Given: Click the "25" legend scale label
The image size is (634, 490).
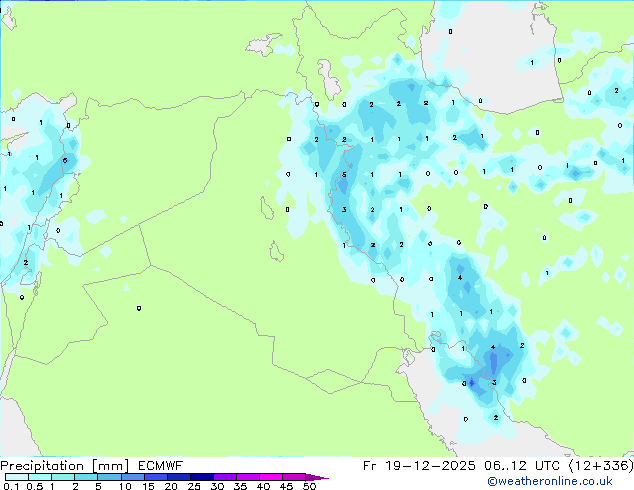Looking at the screenshot, I should point(194,486).
